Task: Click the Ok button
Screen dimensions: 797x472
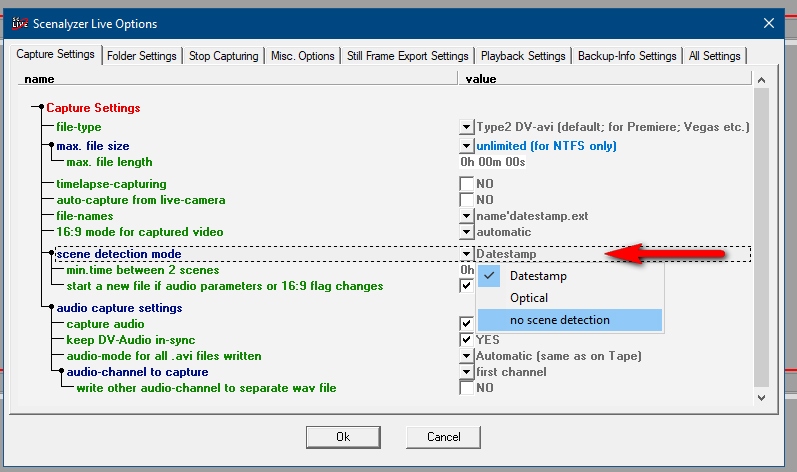Action: 343,437
